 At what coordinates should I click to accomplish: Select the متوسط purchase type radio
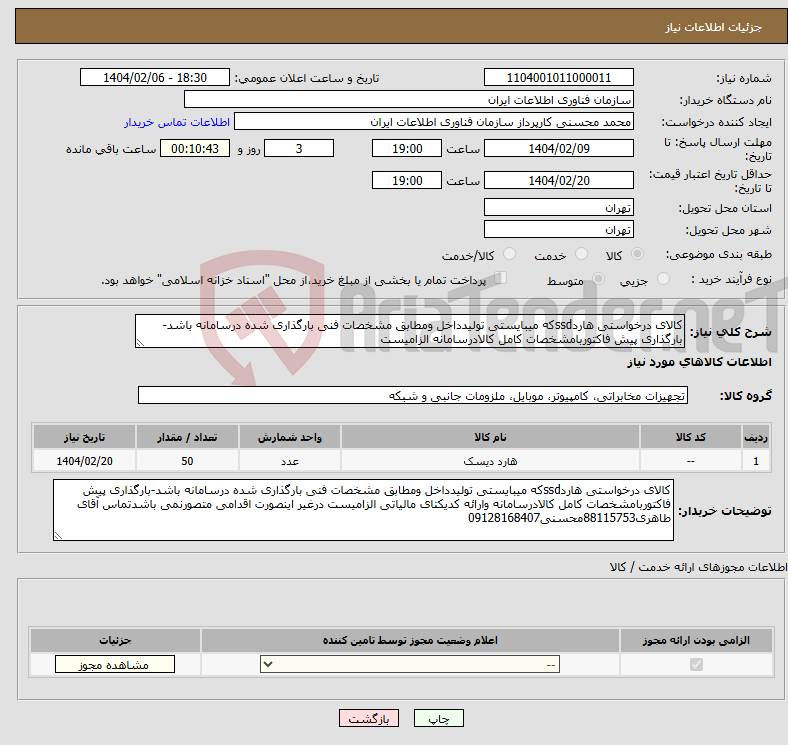click(x=599, y=279)
